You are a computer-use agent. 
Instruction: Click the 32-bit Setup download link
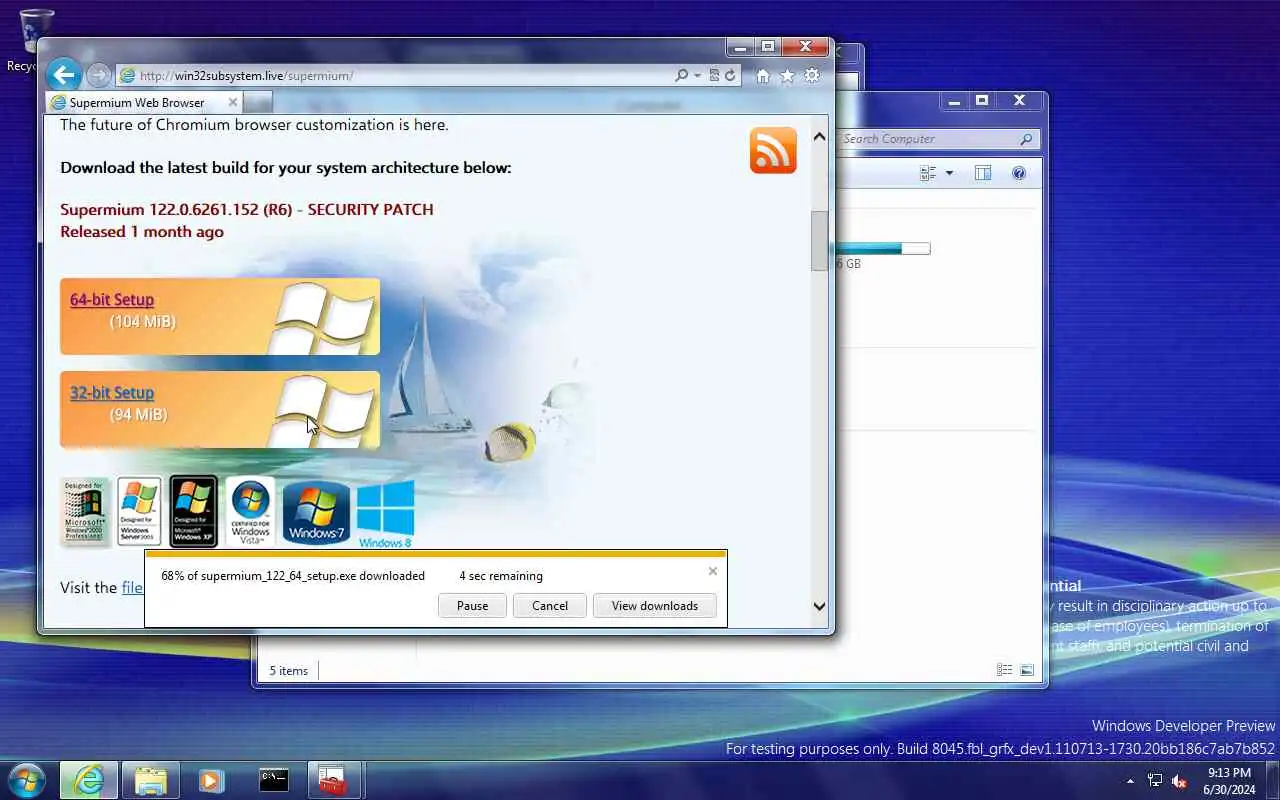[112, 393]
